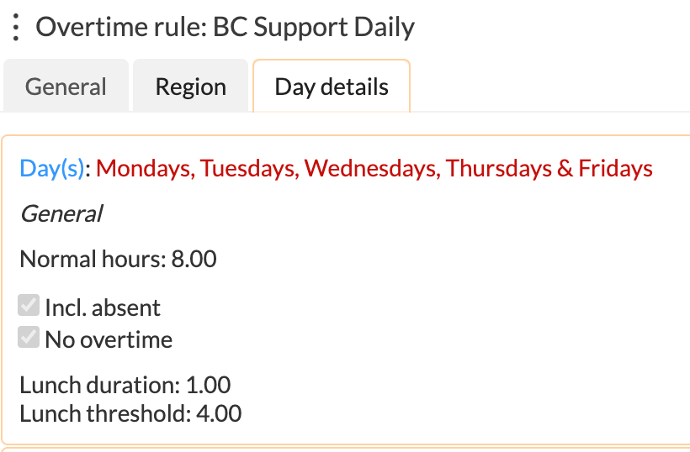
Task: Click the Lunch duration 1.00 line
Action: (x=125, y=385)
